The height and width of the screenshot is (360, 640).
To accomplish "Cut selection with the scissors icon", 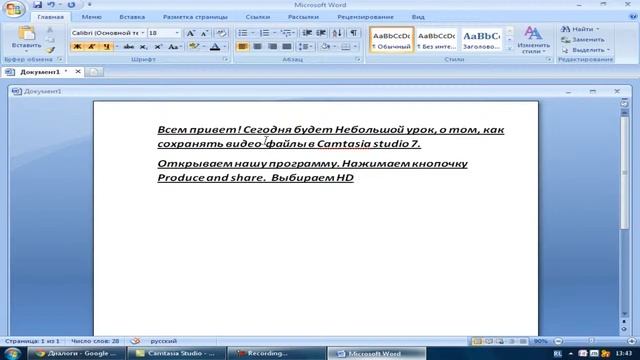I will pos(50,30).
